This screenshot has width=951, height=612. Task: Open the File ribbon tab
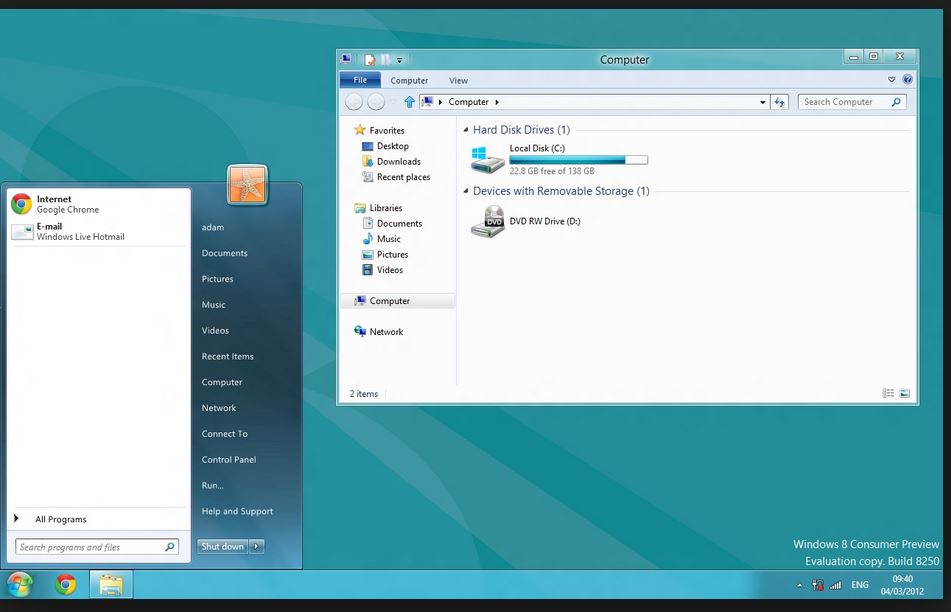tap(360, 80)
